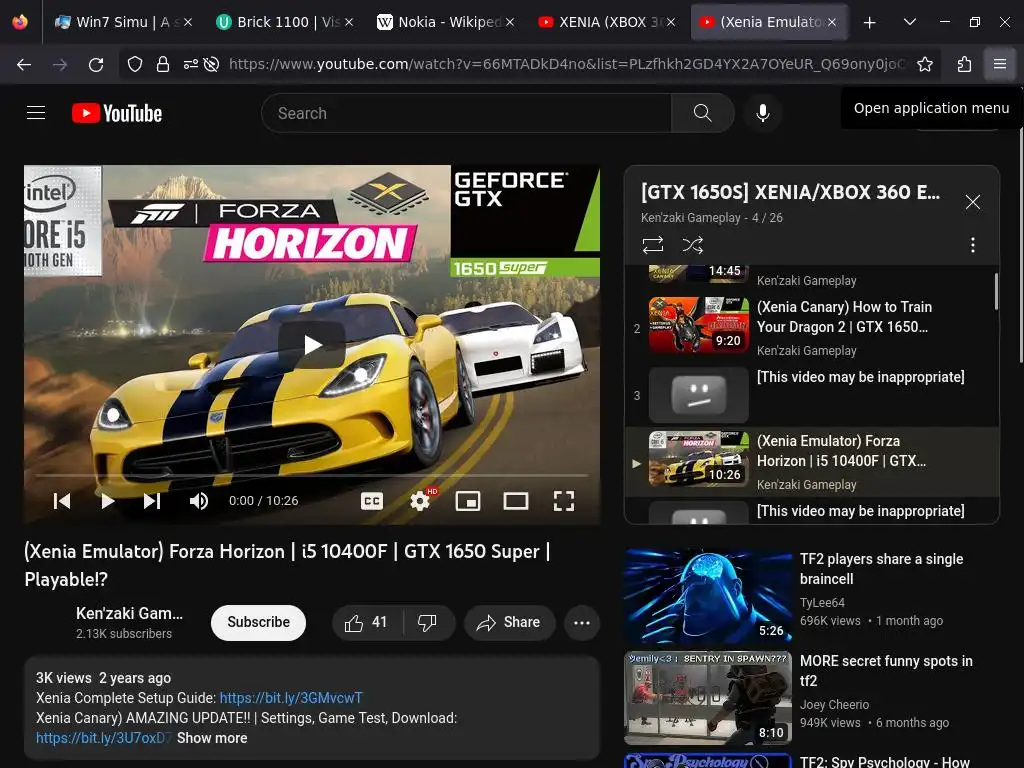This screenshot has width=1024, height=768.
Task: Start voice search with microphone icon
Action: click(762, 113)
